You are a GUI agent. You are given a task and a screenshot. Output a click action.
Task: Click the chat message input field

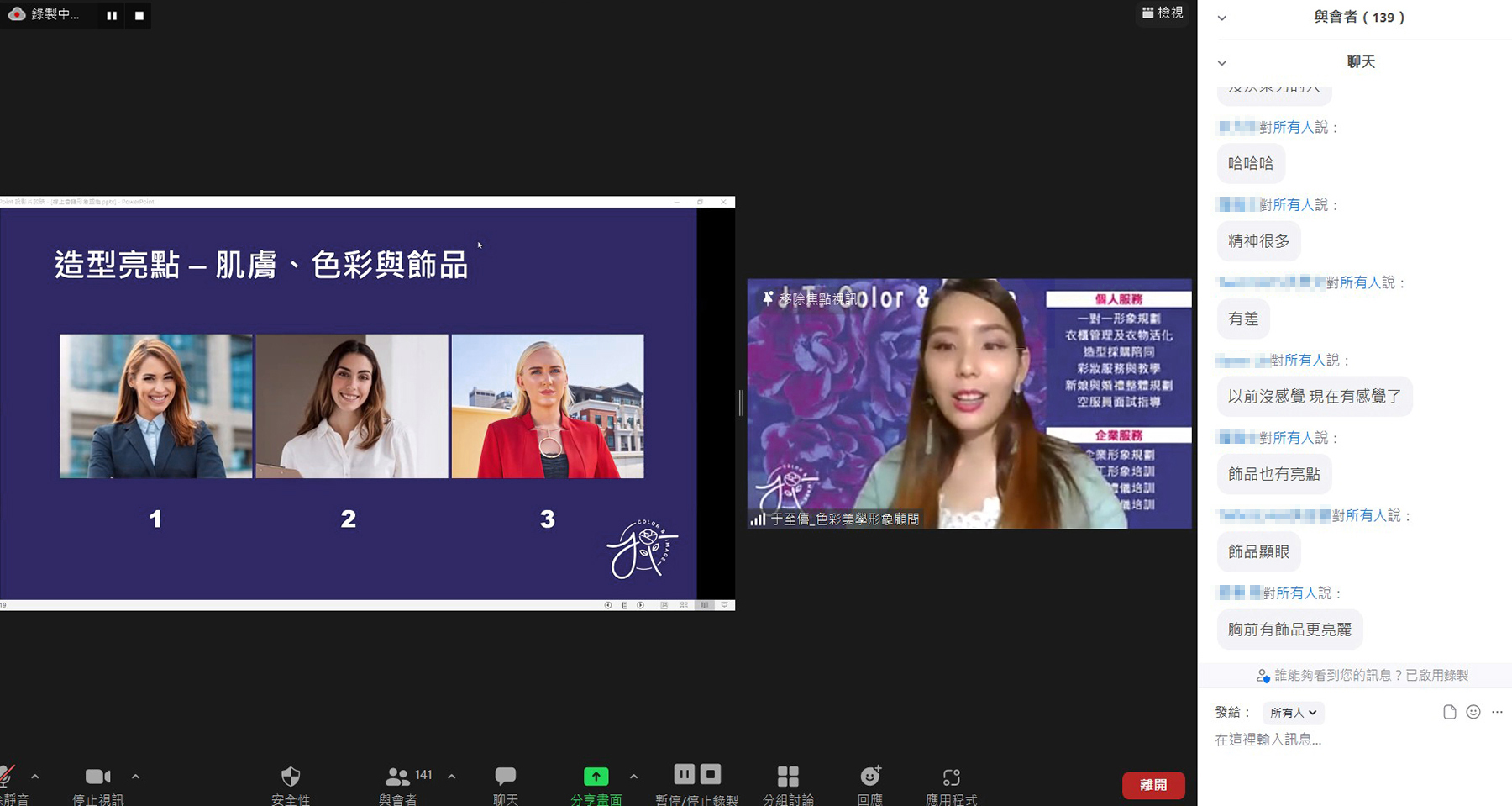point(1354,740)
